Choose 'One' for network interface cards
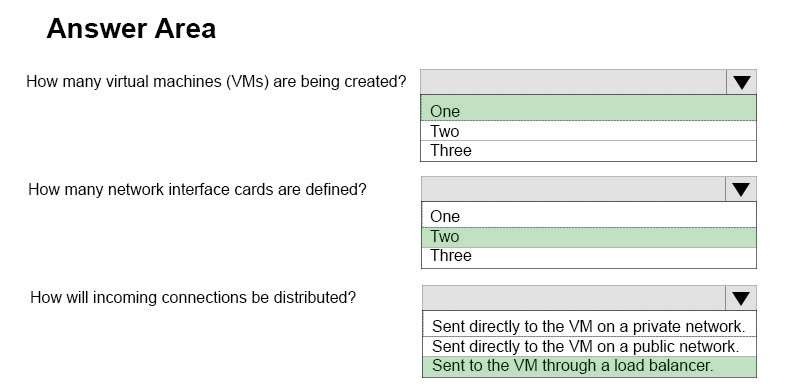787x389 pixels. (x=588, y=215)
